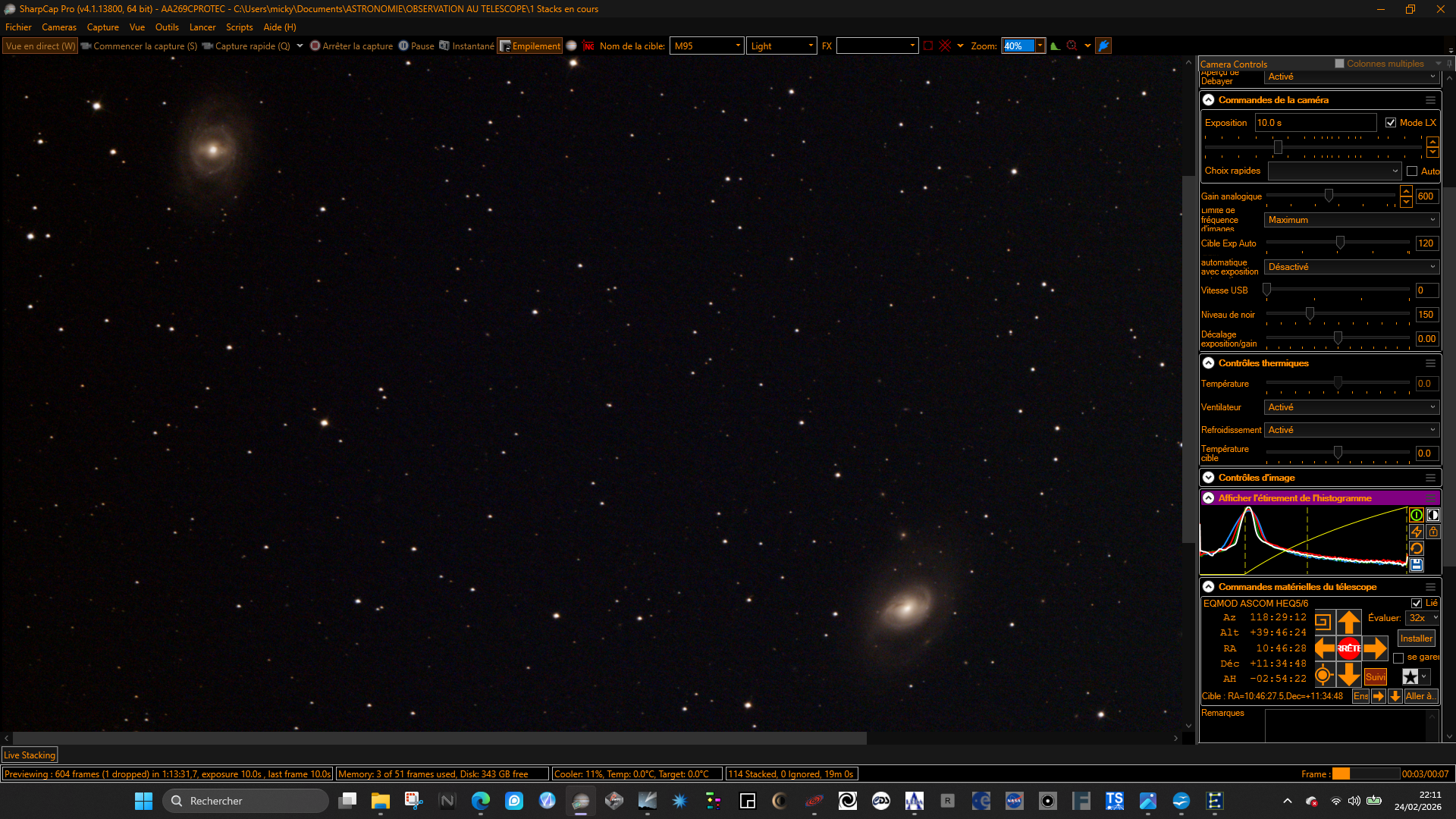Click the spiral search icon in telescope controls

[1323, 622]
